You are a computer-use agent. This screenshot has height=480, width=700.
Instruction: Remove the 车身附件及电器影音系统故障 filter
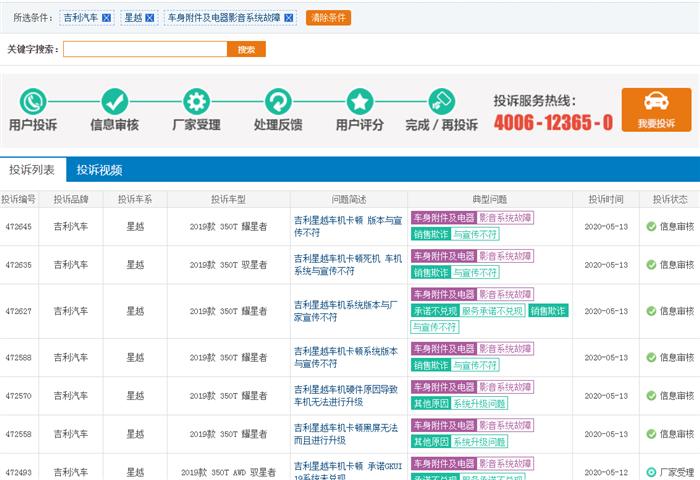[x=289, y=18]
